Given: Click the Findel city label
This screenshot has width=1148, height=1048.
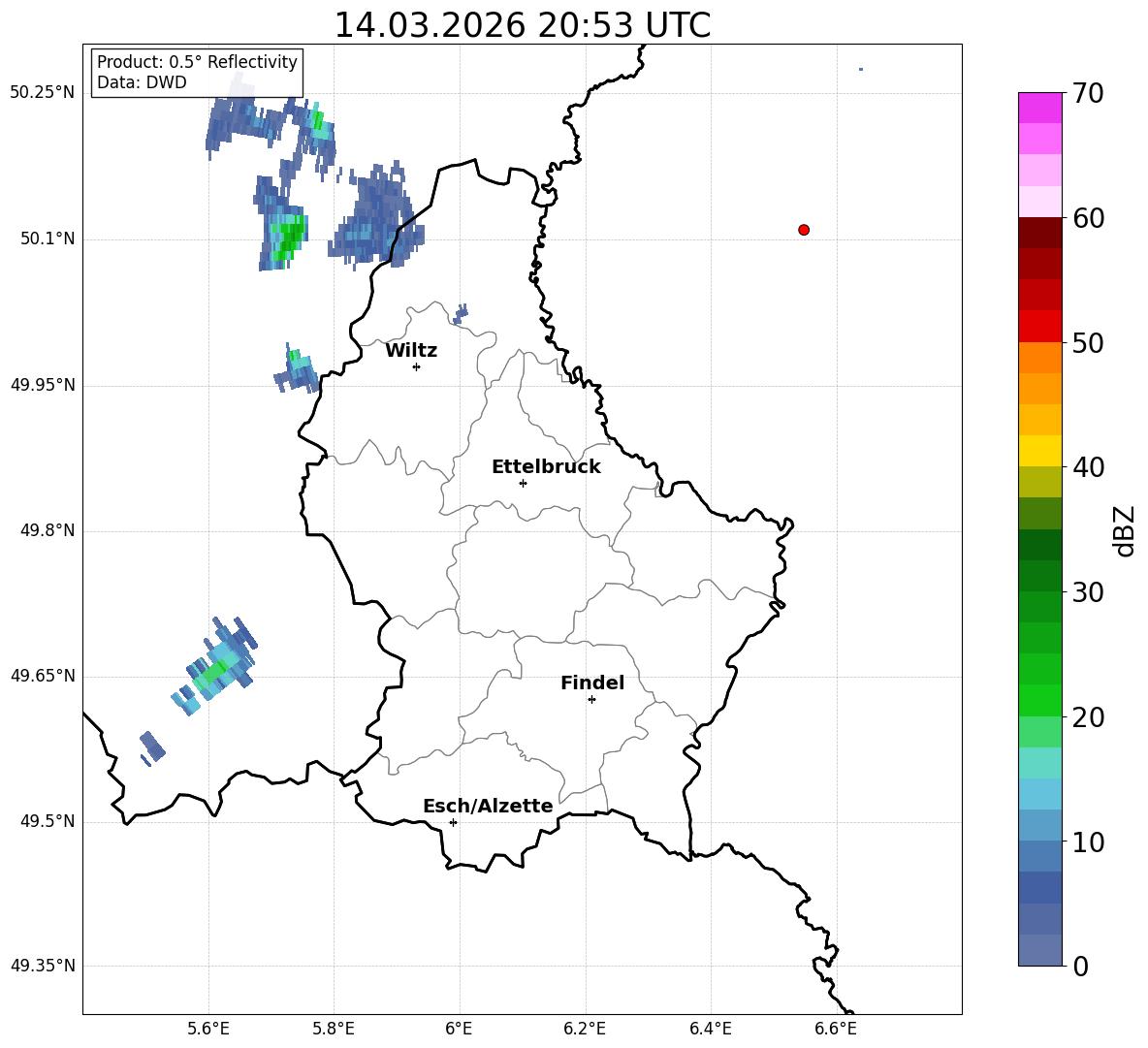Looking at the screenshot, I should pyautogui.click(x=592, y=683).
